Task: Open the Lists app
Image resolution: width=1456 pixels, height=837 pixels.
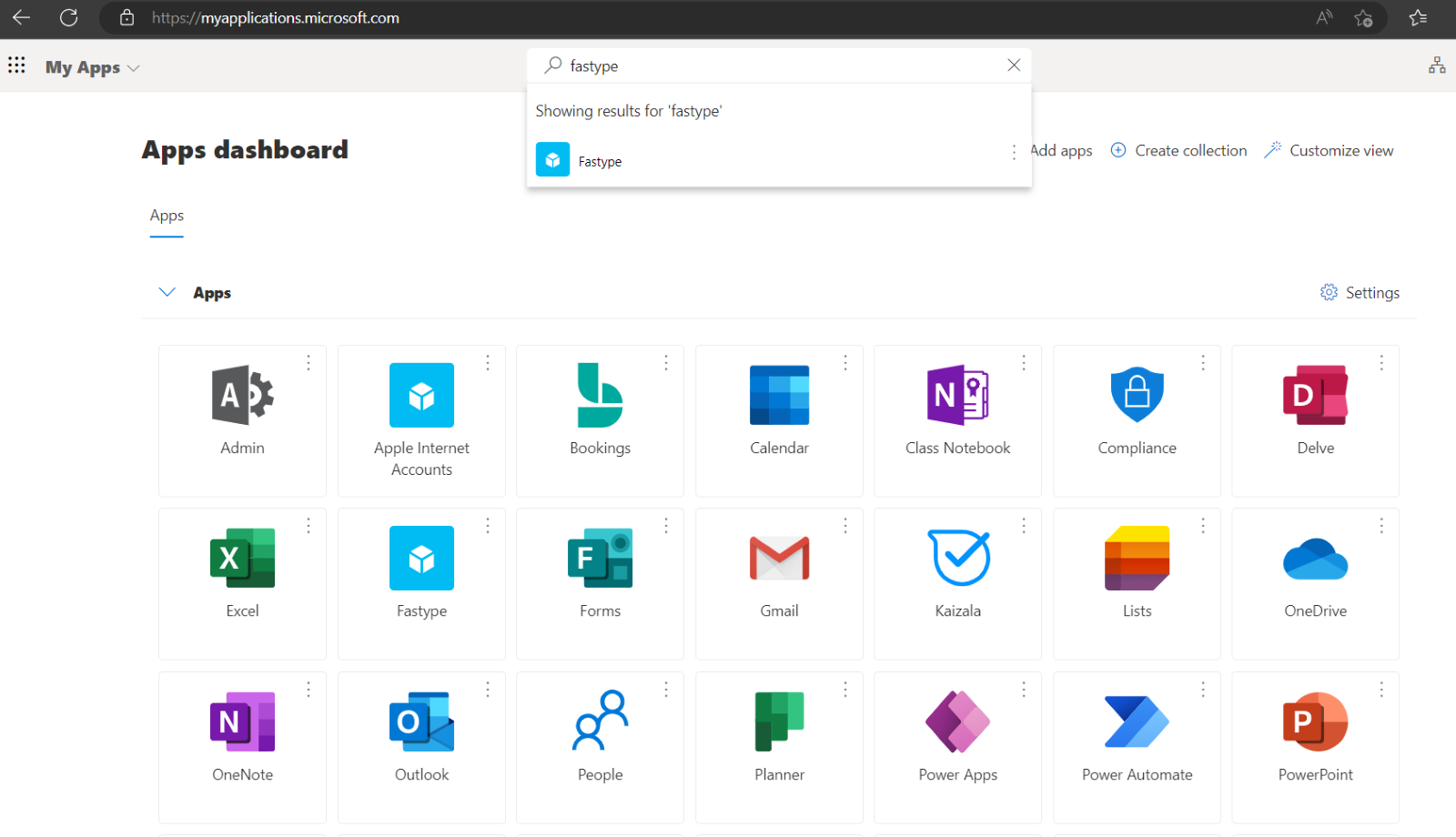Action: 1137,583
